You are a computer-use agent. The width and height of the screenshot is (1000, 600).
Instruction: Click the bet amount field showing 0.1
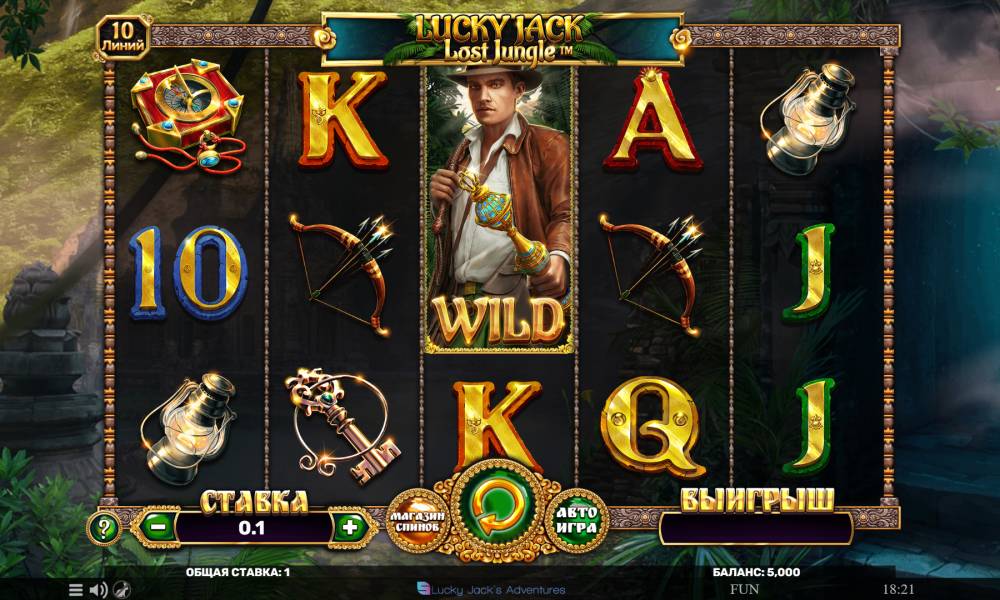point(254,528)
